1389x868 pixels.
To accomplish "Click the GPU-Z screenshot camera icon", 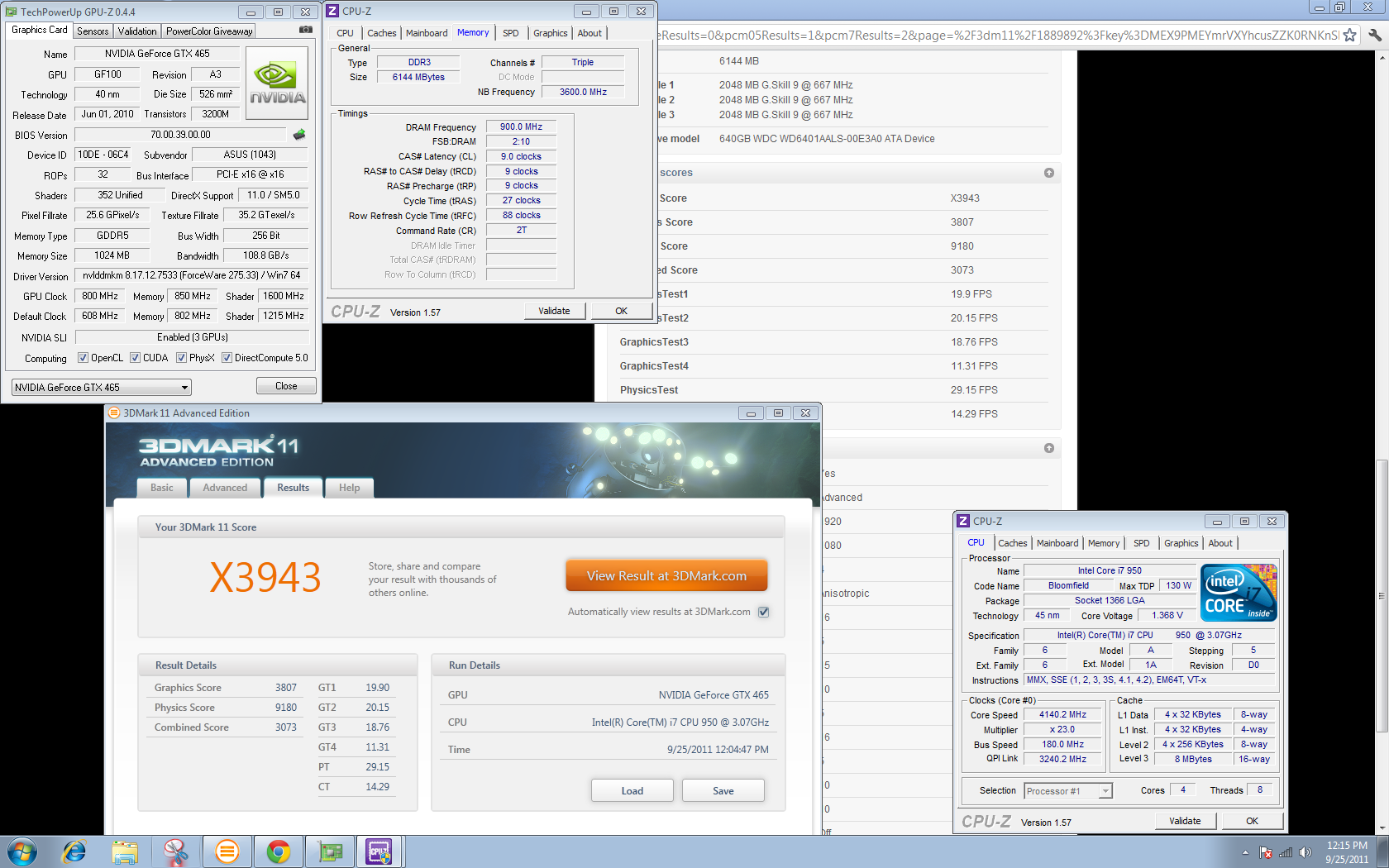I will click(306, 30).
